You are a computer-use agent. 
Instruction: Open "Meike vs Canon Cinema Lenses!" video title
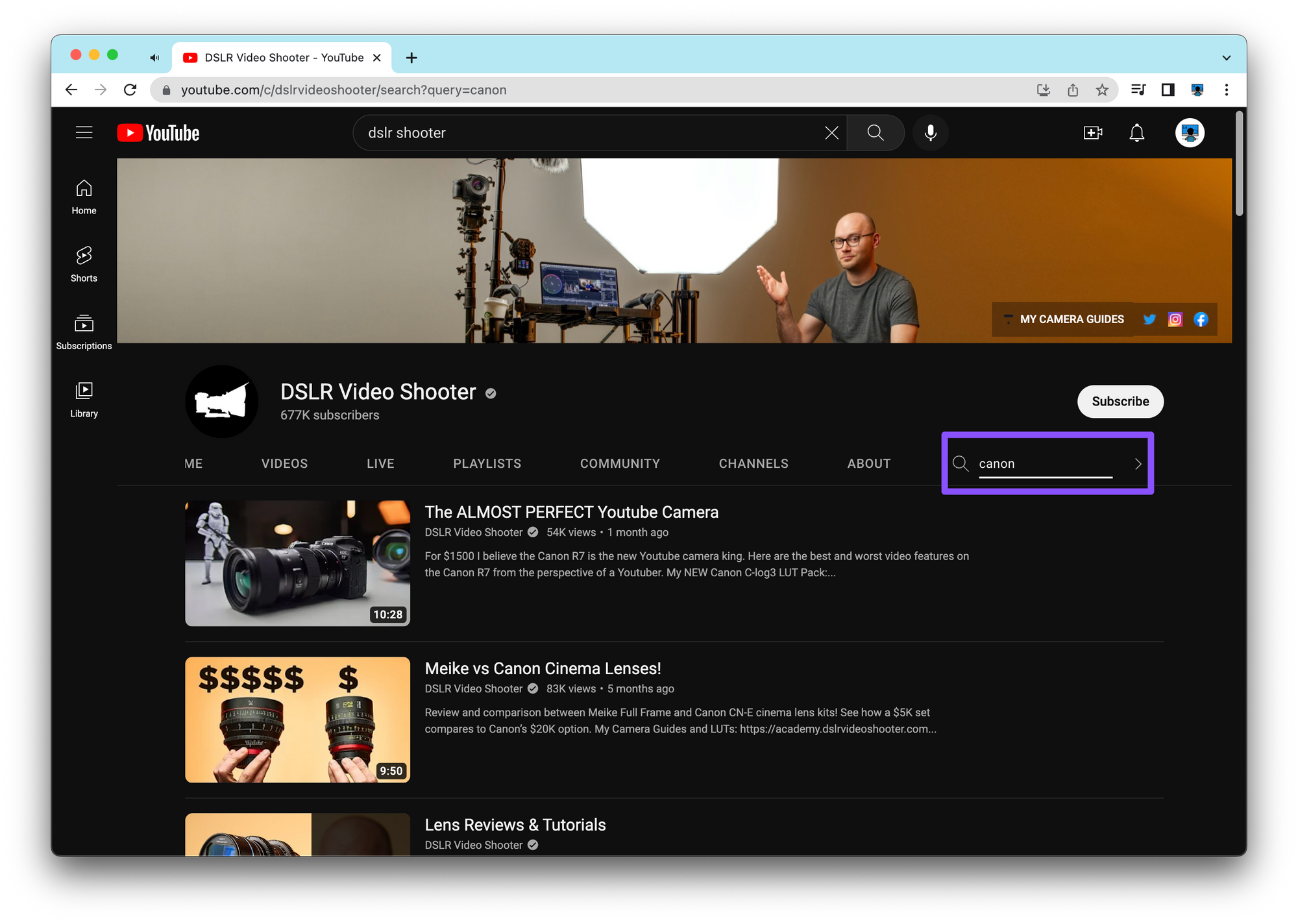tap(543, 668)
